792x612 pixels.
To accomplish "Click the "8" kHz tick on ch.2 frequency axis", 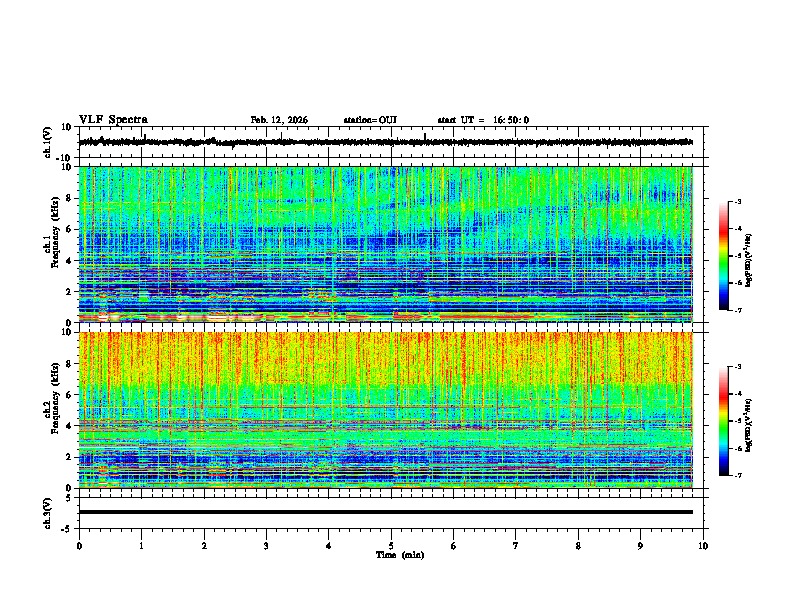I will [x=70, y=364].
